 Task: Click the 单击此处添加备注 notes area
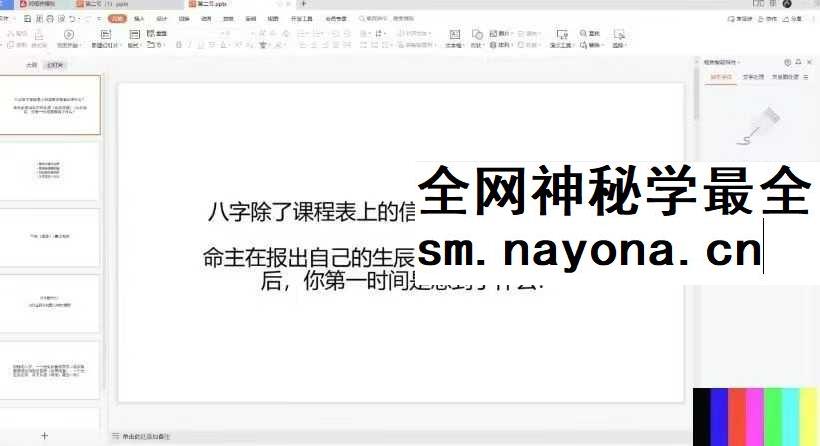click(x=146, y=436)
